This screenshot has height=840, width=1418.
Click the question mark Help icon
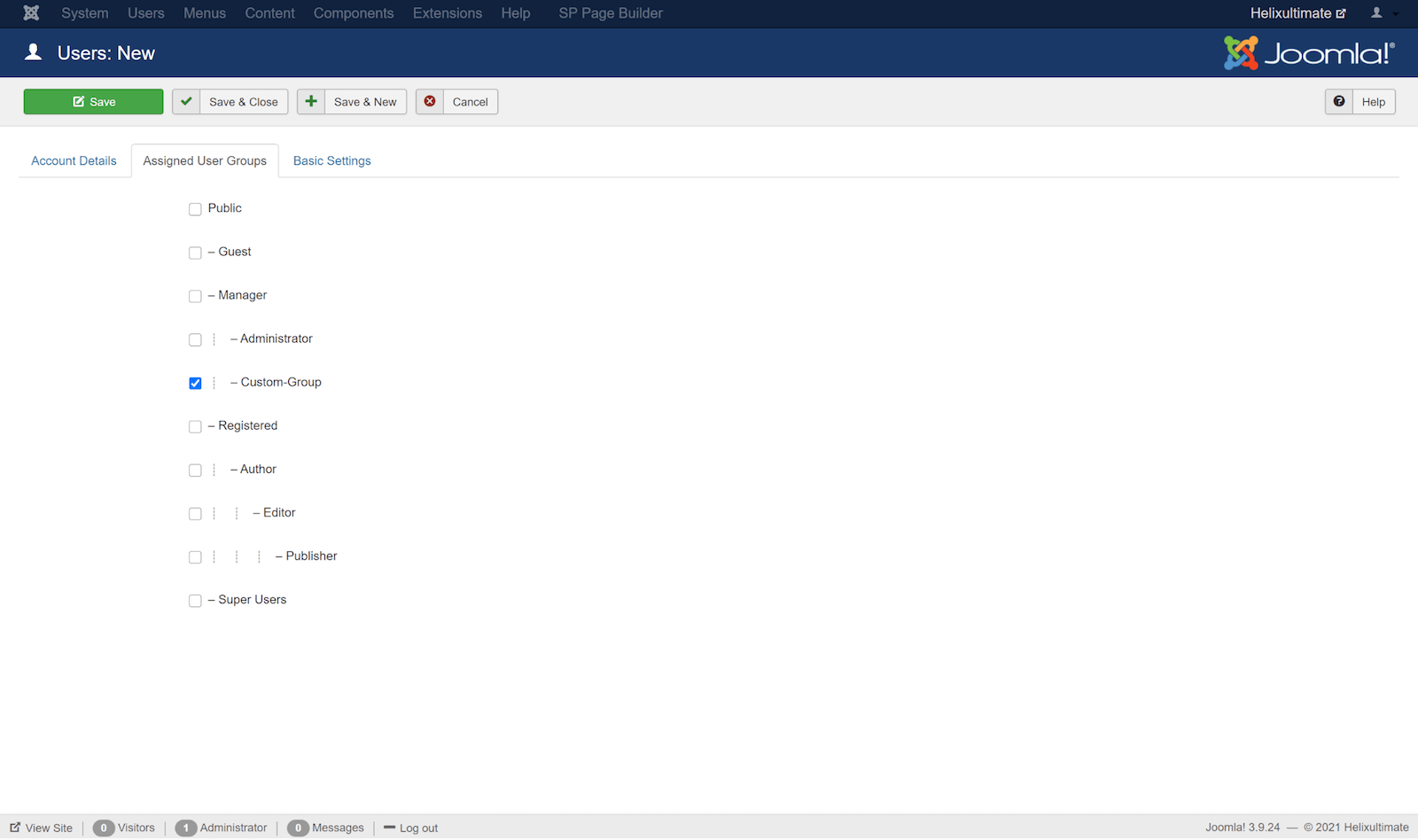(1339, 102)
